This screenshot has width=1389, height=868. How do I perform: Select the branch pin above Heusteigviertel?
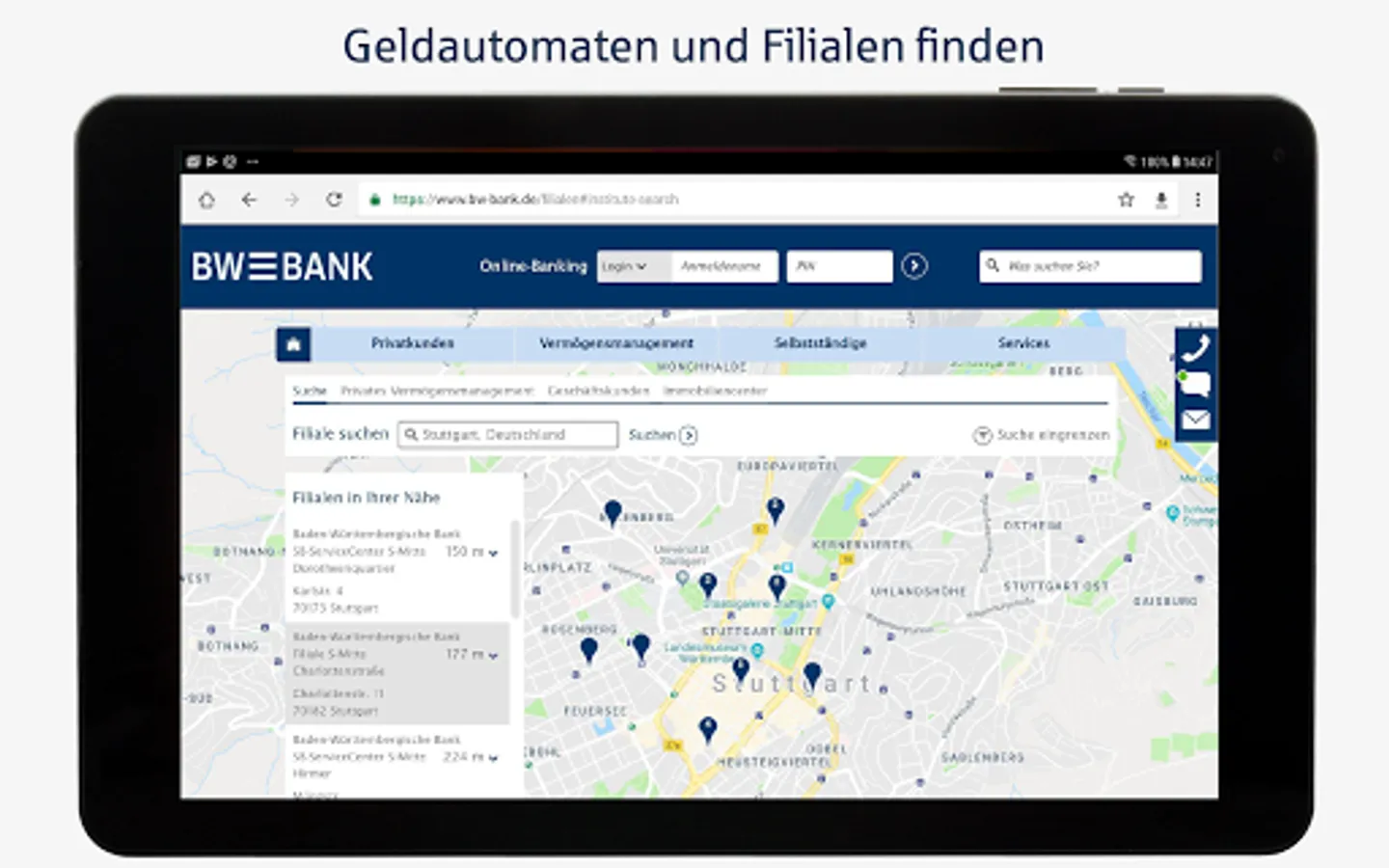[x=708, y=730]
